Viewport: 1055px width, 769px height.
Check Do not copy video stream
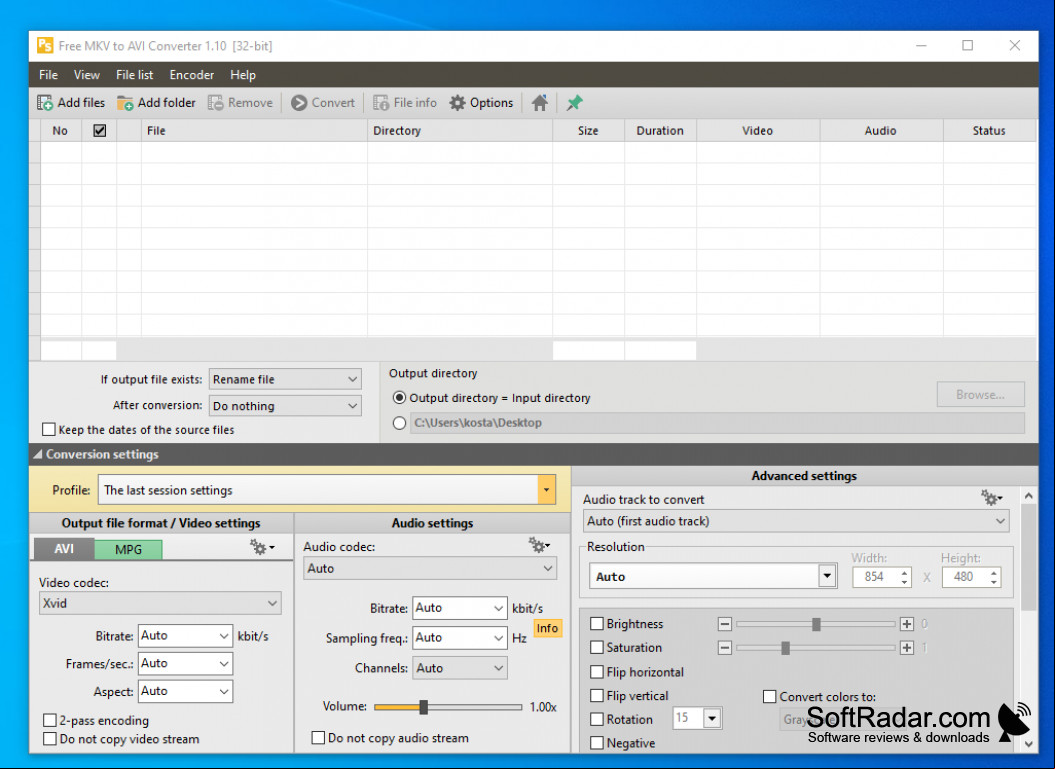click(50, 739)
